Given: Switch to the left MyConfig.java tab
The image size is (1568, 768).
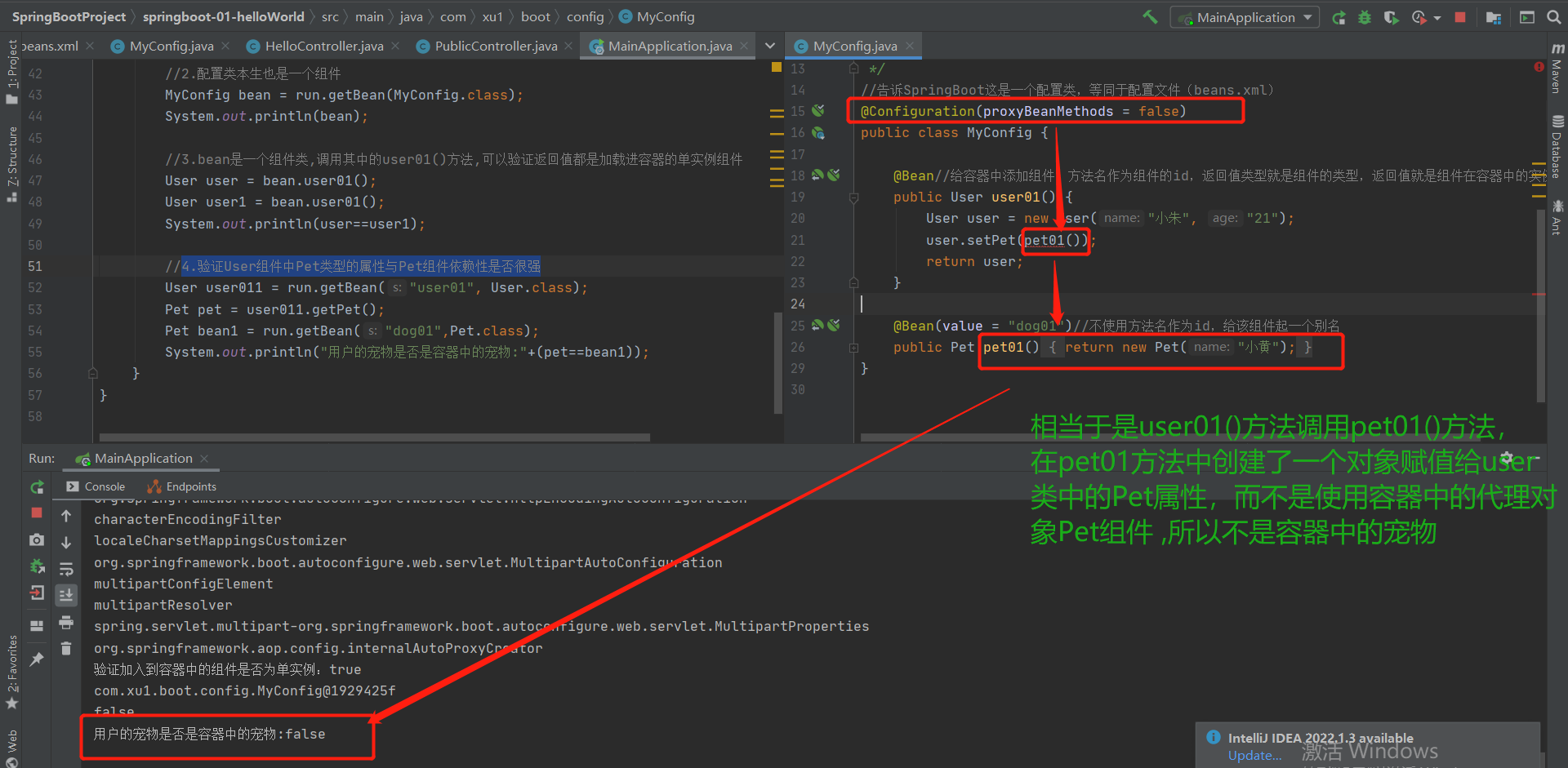Looking at the screenshot, I should tap(171, 46).
